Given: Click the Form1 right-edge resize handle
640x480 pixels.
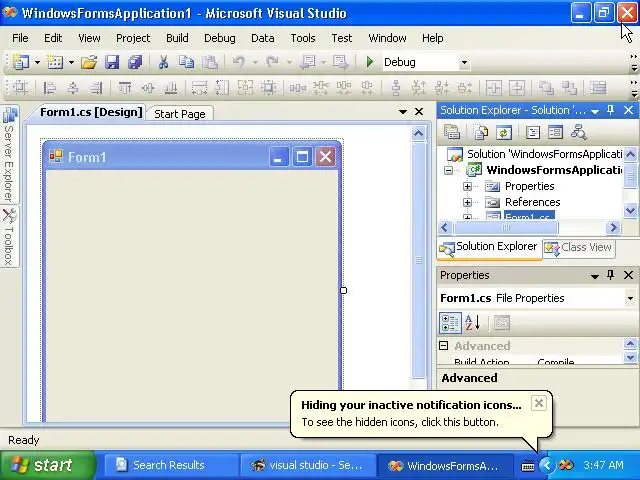Looking at the screenshot, I should (343, 290).
